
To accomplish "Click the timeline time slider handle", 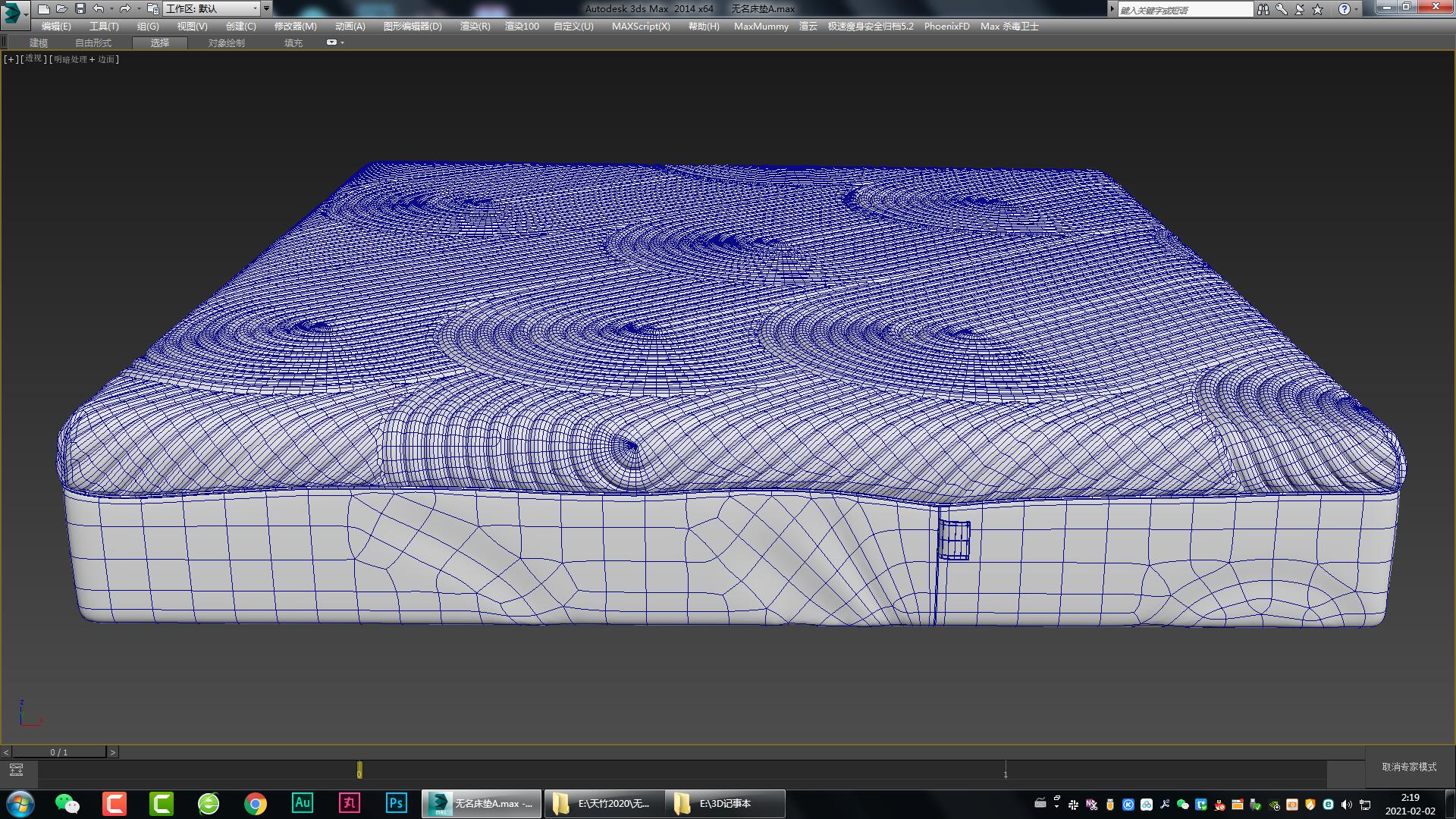I will tap(358, 770).
